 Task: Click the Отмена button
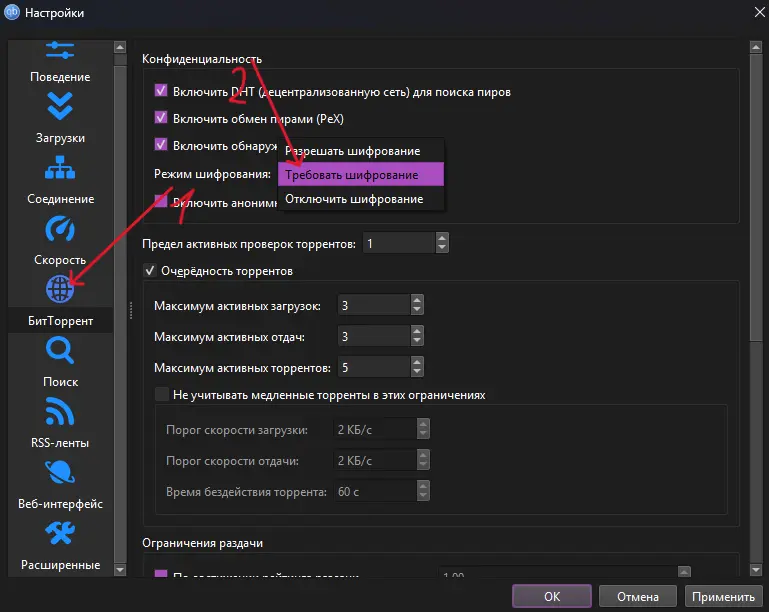(x=638, y=596)
